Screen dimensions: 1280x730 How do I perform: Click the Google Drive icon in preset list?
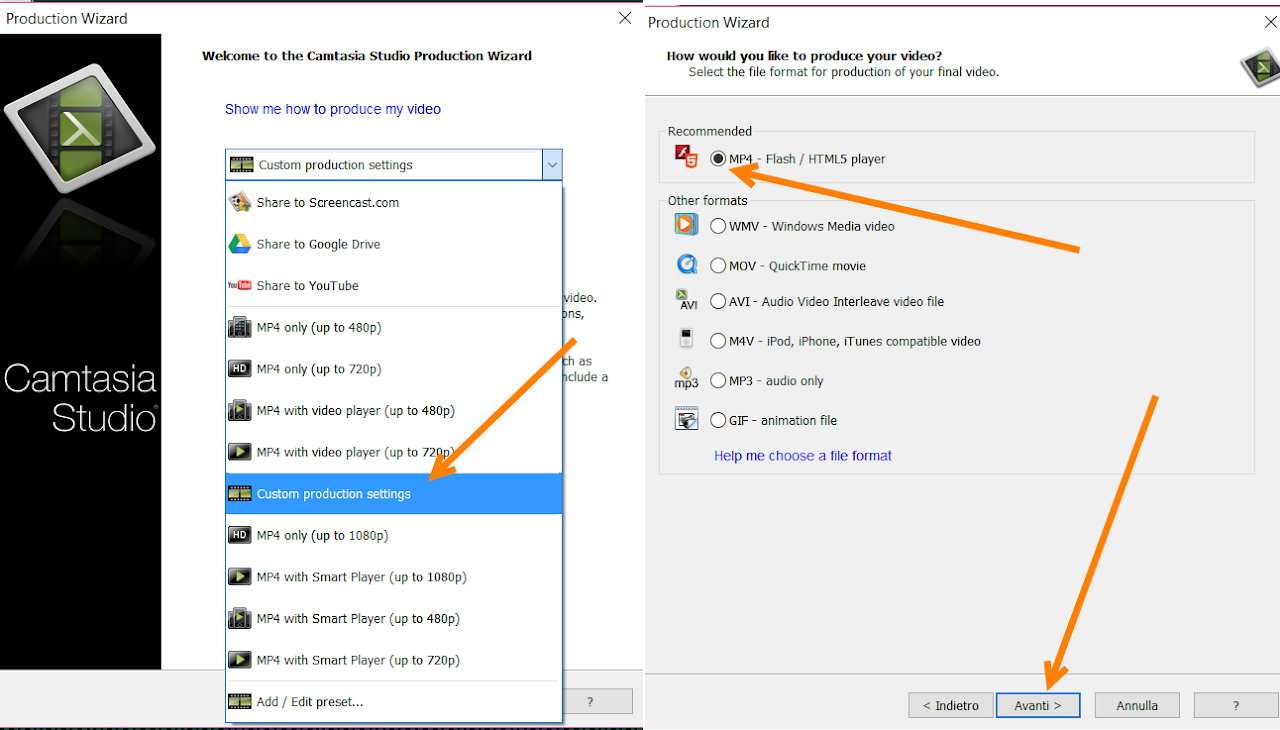pos(240,244)
